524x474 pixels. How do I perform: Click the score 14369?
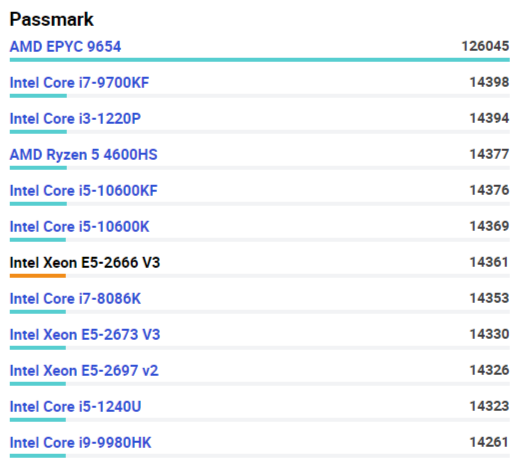tap(489, 226)
